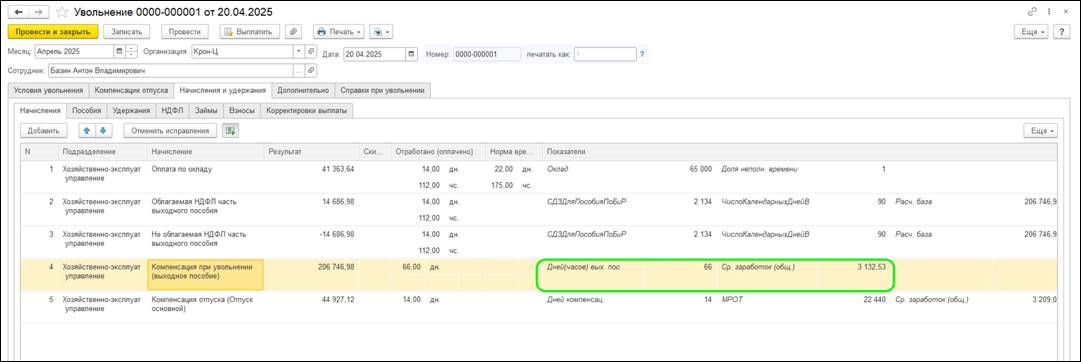Open the Организация card via its open icon
This screenshot has width=1081, height=362.
311,52
